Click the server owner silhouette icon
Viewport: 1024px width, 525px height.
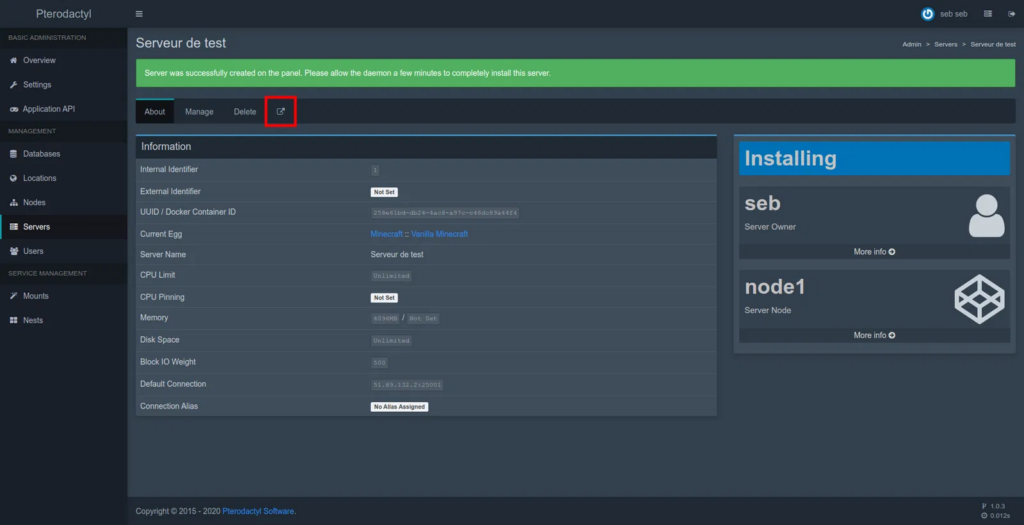click(986, 215)
